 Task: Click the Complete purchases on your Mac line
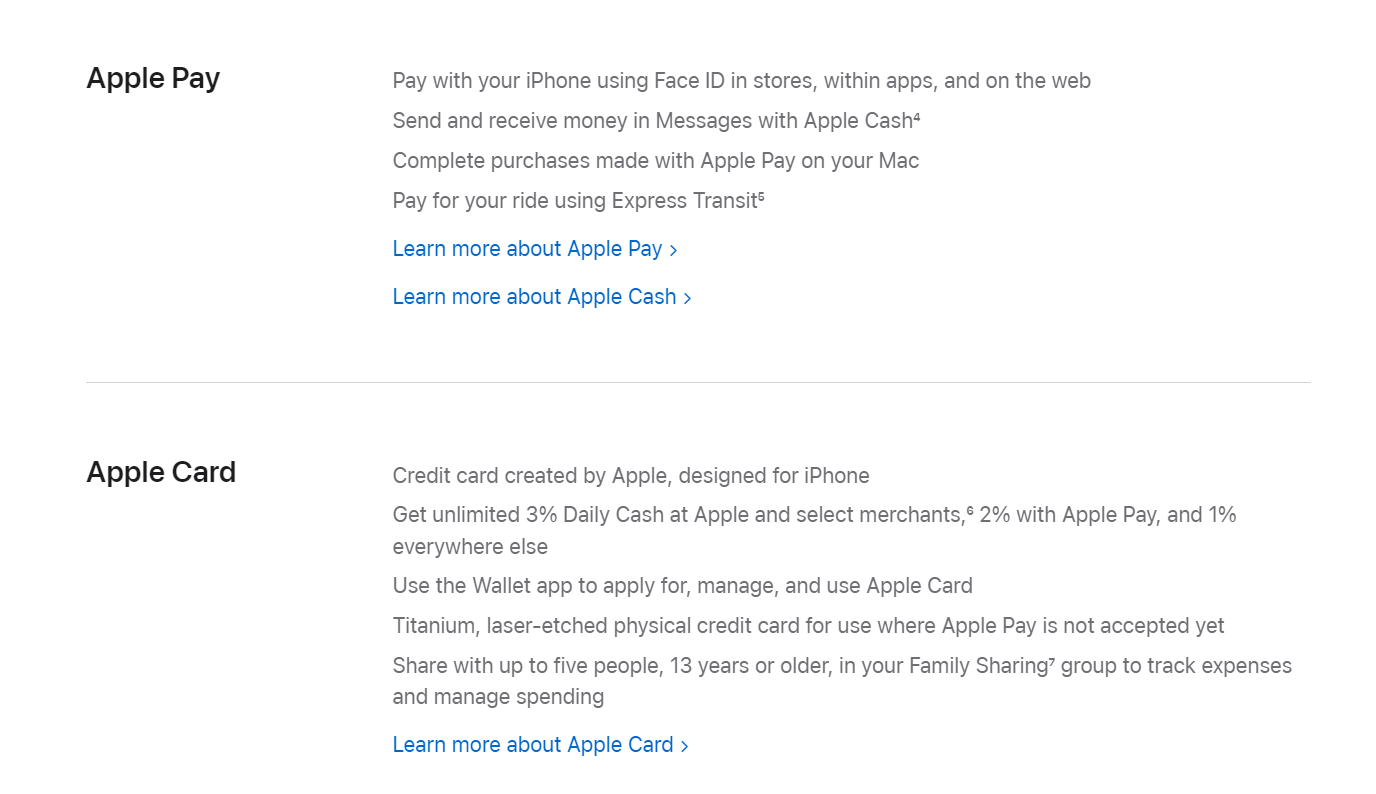[x=656, y=161]
